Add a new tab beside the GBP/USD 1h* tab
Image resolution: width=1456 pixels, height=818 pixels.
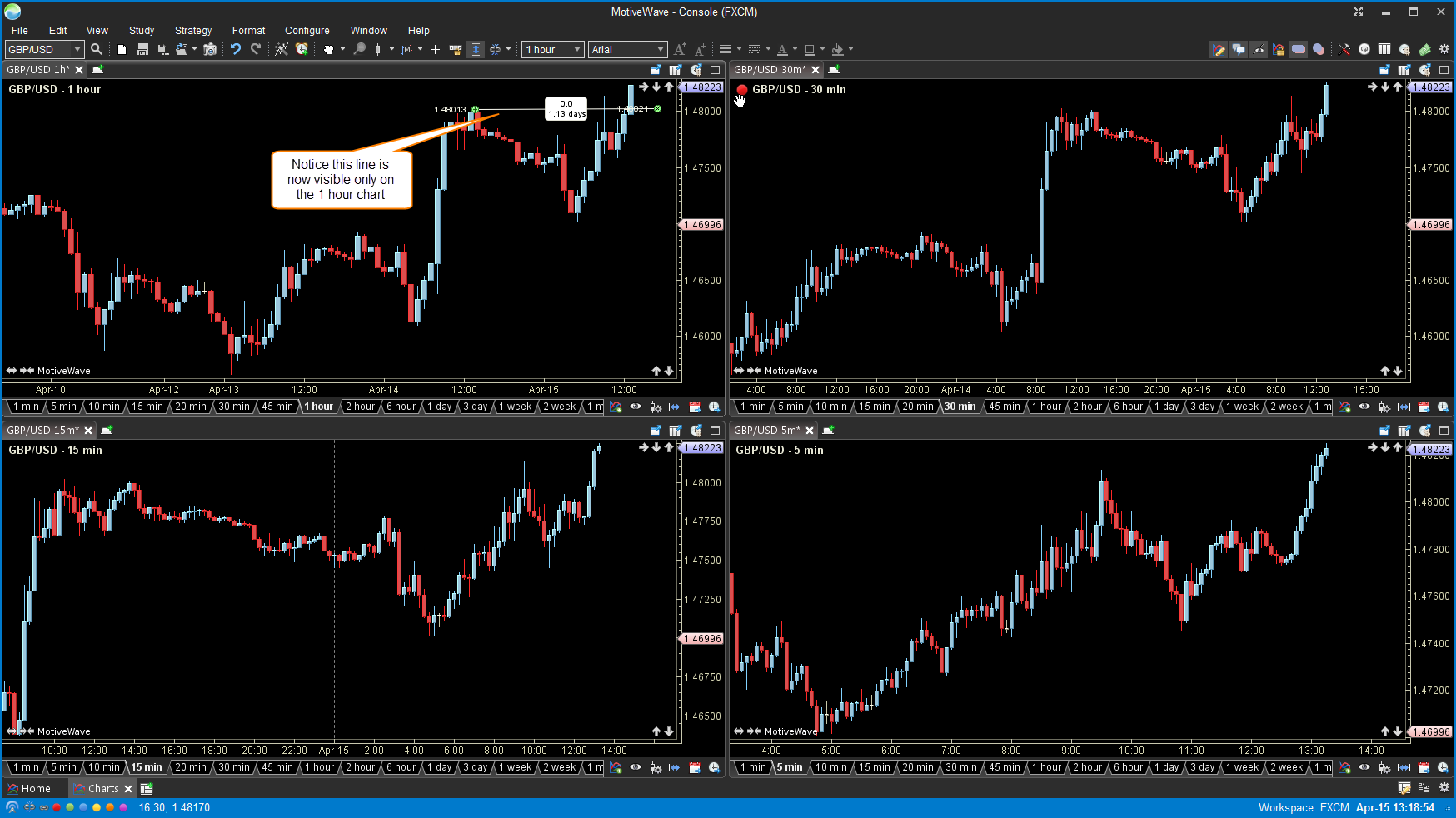[97, 70]
